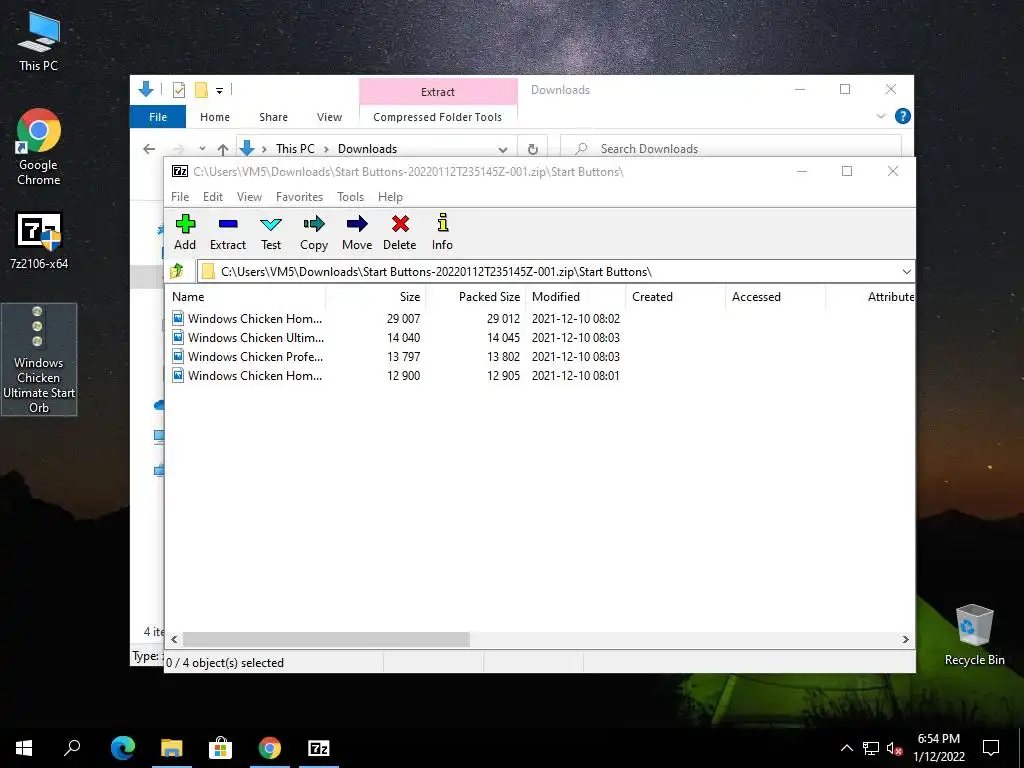Open Compressed Folder Tools tab in Explorer

pyautogui.click(x=438, y=117)
